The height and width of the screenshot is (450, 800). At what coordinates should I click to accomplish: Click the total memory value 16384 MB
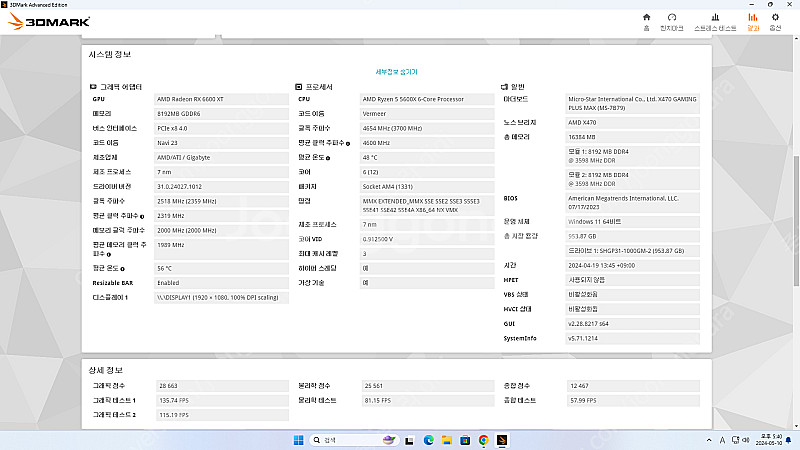click(x=633, y=137)
